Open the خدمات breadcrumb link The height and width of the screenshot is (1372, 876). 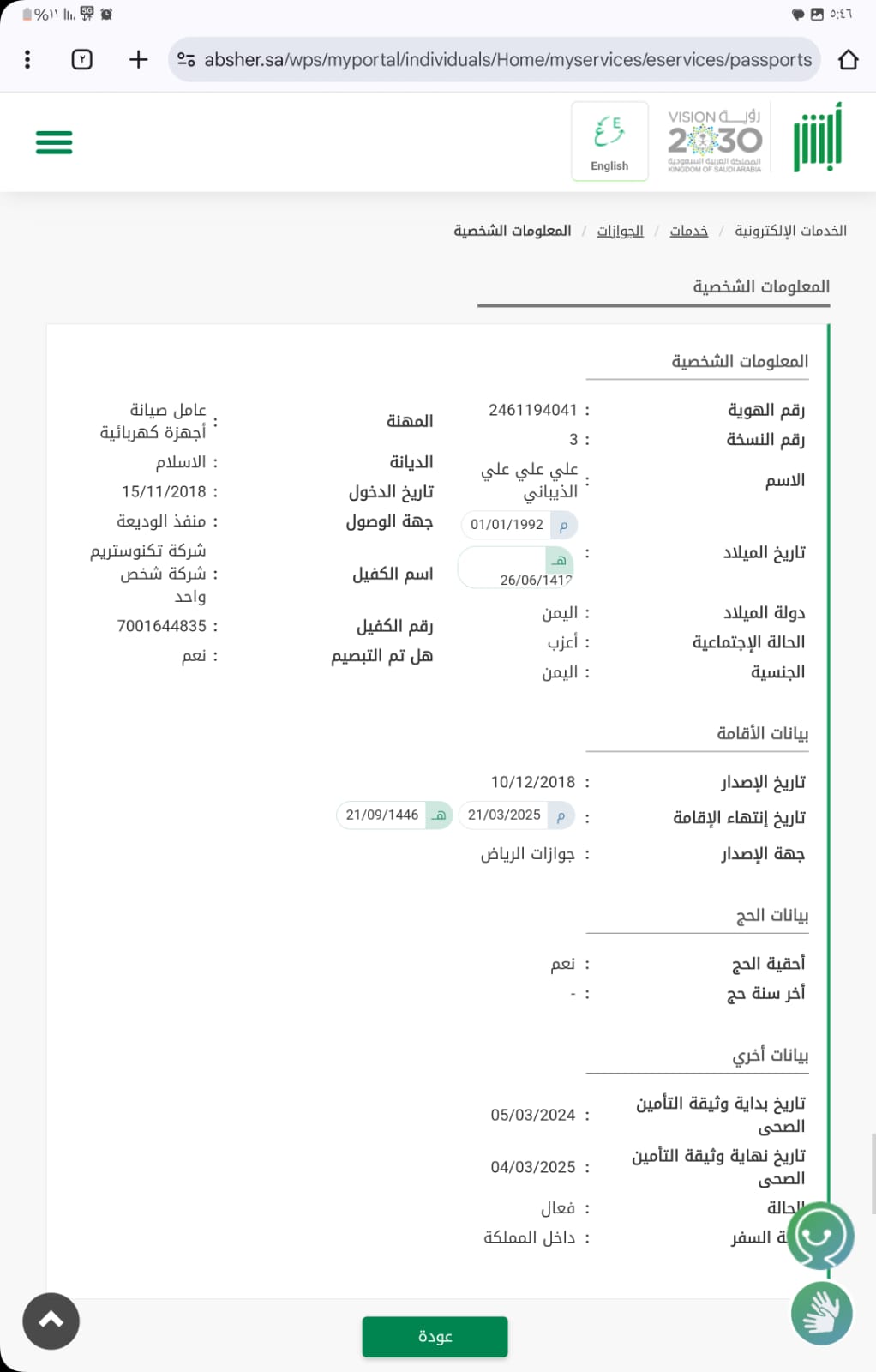(688, 231)
